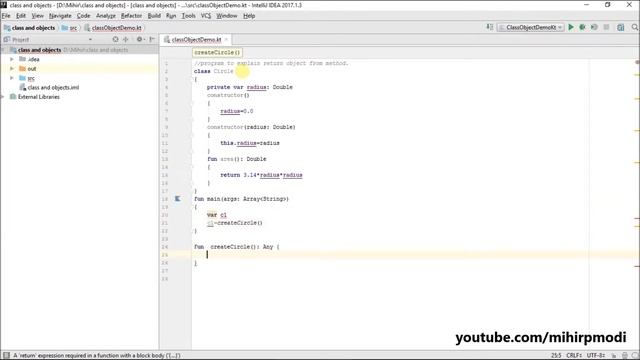
Task: Click the Project view icon in panel header
Action: pyautogui.click(x=7, y=39)
